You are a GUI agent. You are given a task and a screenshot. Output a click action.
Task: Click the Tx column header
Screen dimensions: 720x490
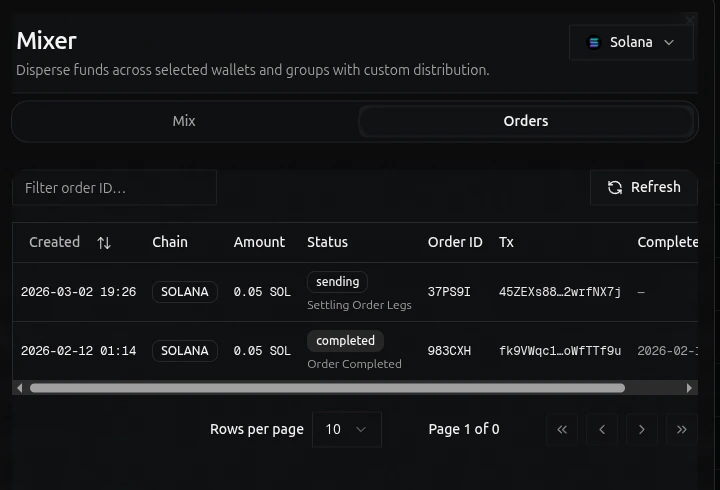click(506, 242)
